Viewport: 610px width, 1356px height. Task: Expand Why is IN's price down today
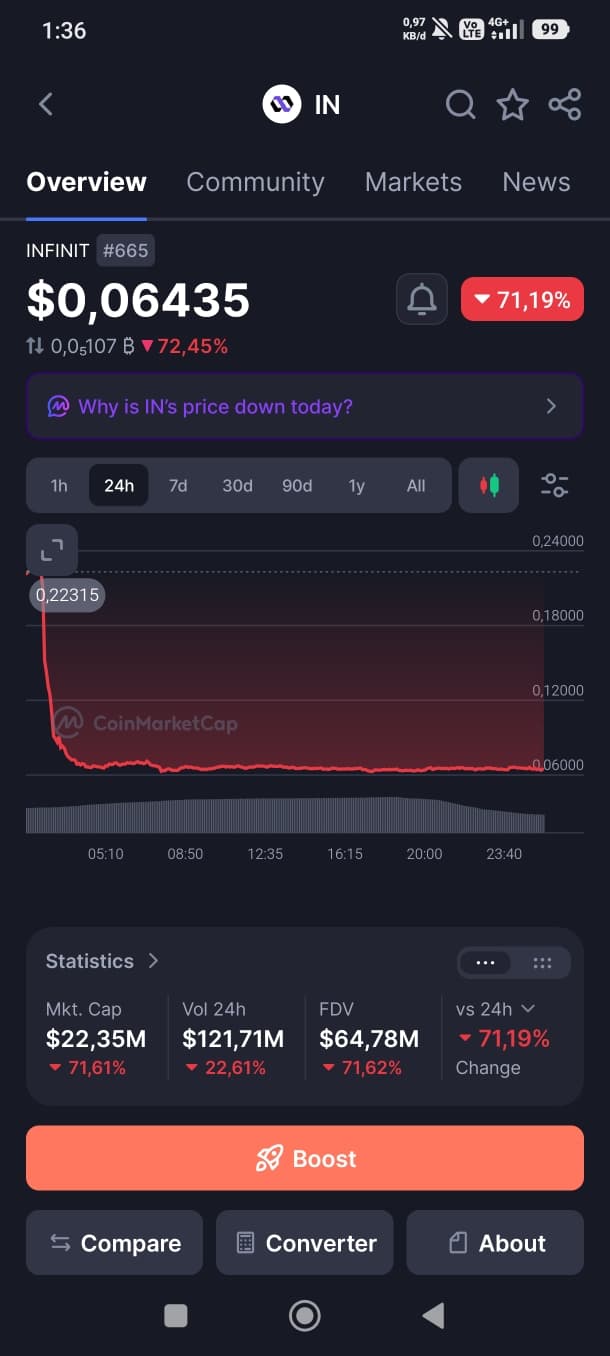point(305,407)
